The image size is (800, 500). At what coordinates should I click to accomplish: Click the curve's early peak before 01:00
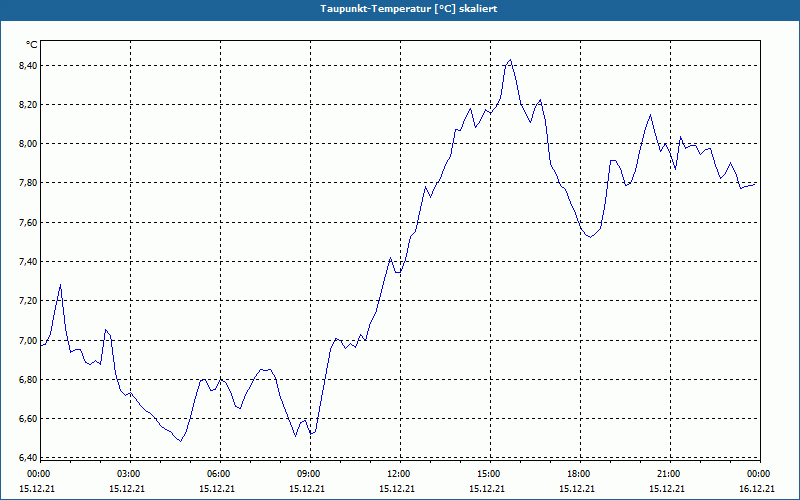click(x=61, y=285)
